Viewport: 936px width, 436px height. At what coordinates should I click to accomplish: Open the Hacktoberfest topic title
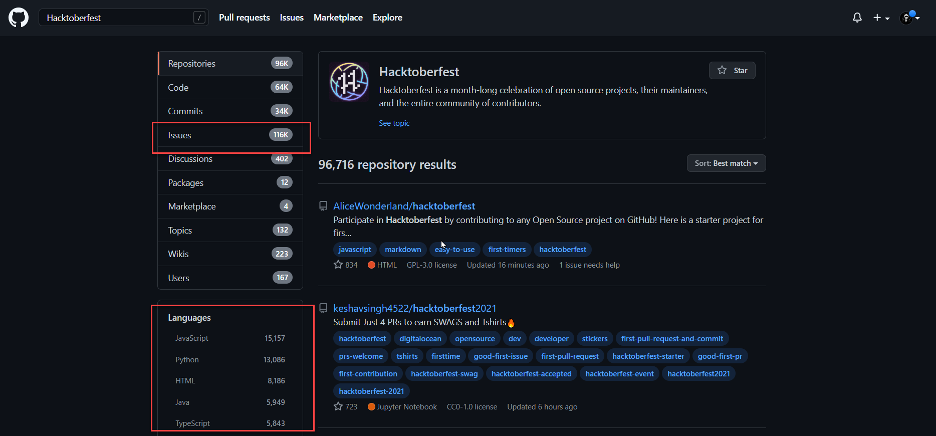coord(419,72)
